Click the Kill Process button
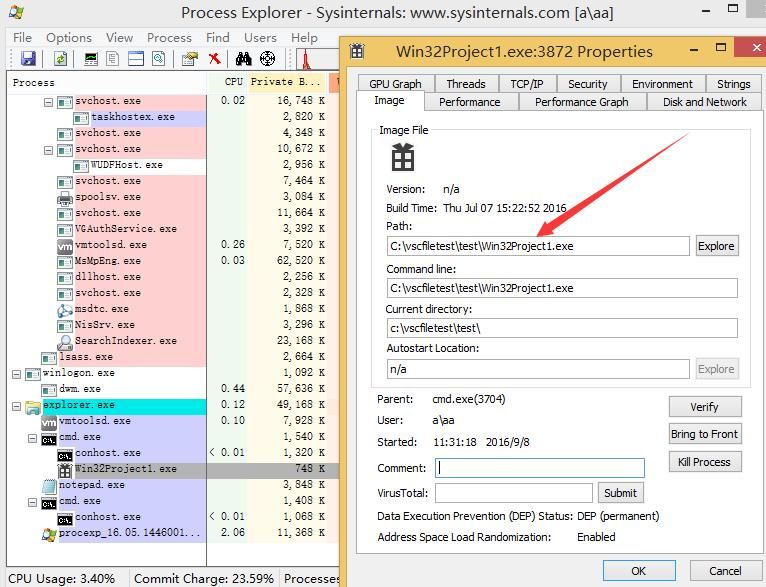Image resolution: width=766 pixels, height=587 pixels. click(705, 462)
